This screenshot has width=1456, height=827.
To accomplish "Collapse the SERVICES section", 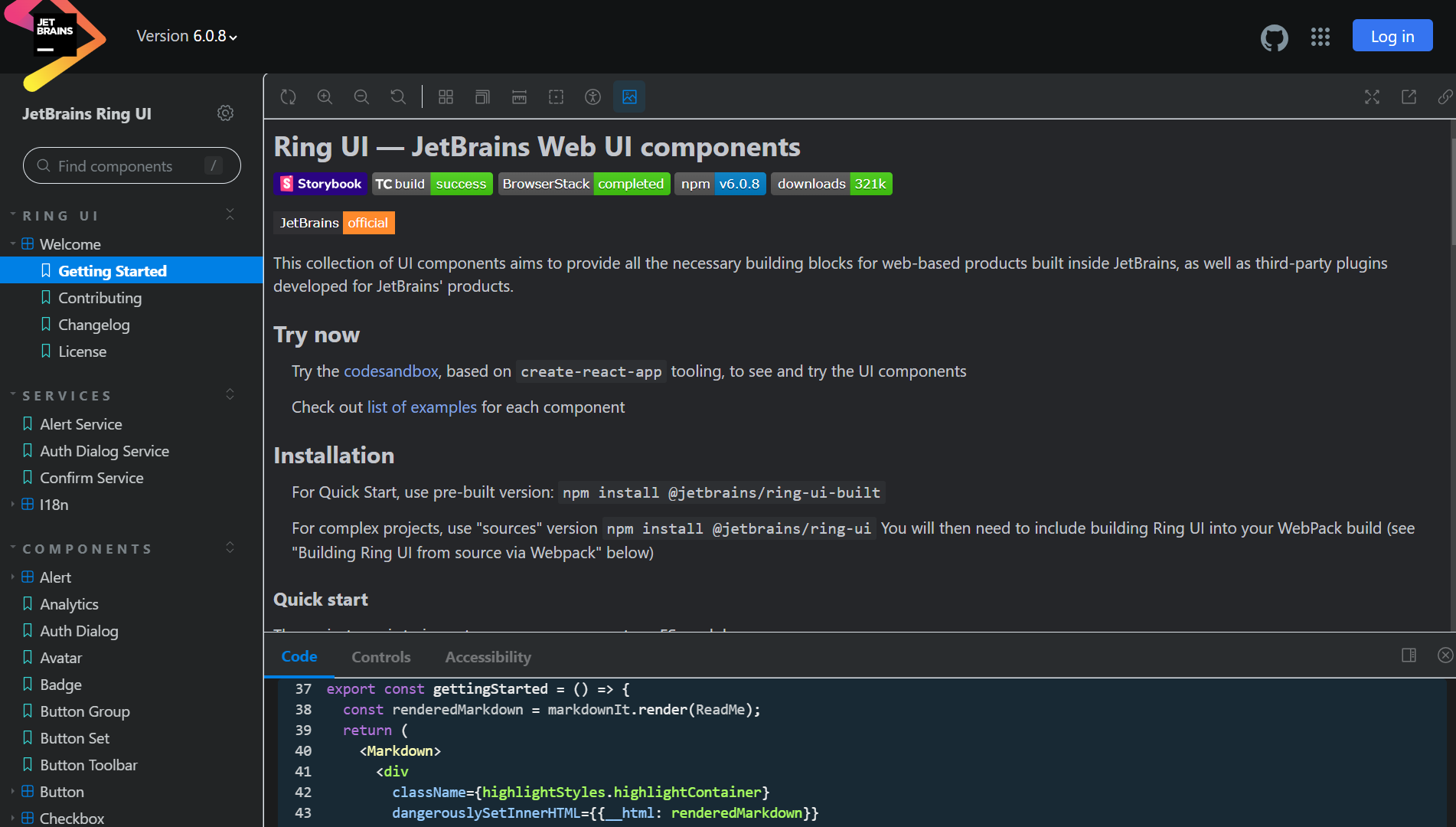I will coord(67,396).
